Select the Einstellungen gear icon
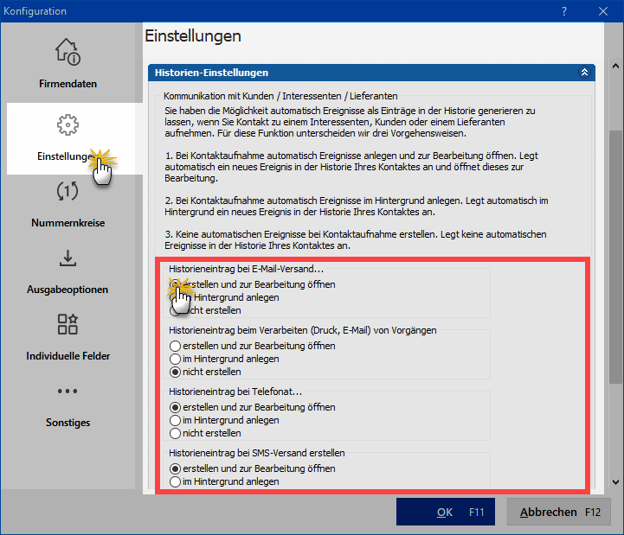This screenshot has width=624, height=535. point(68,125)
